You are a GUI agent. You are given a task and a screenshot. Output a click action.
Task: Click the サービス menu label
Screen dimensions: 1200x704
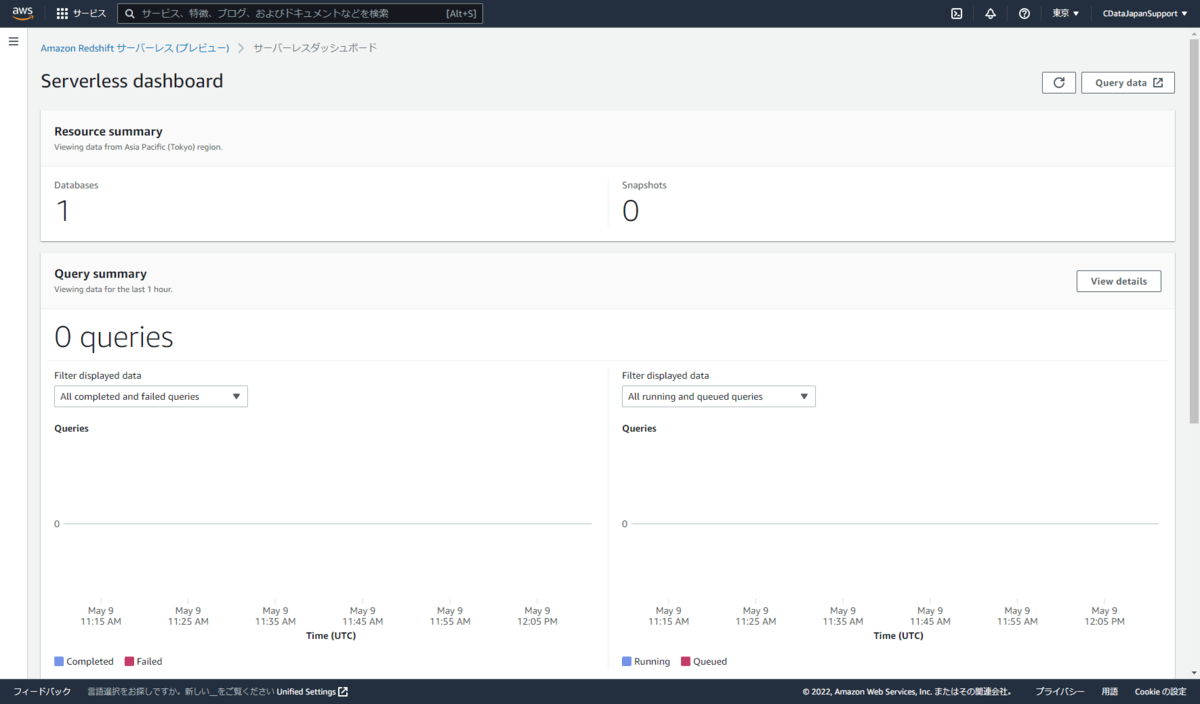pyautogui.click(x=89, y=14)
